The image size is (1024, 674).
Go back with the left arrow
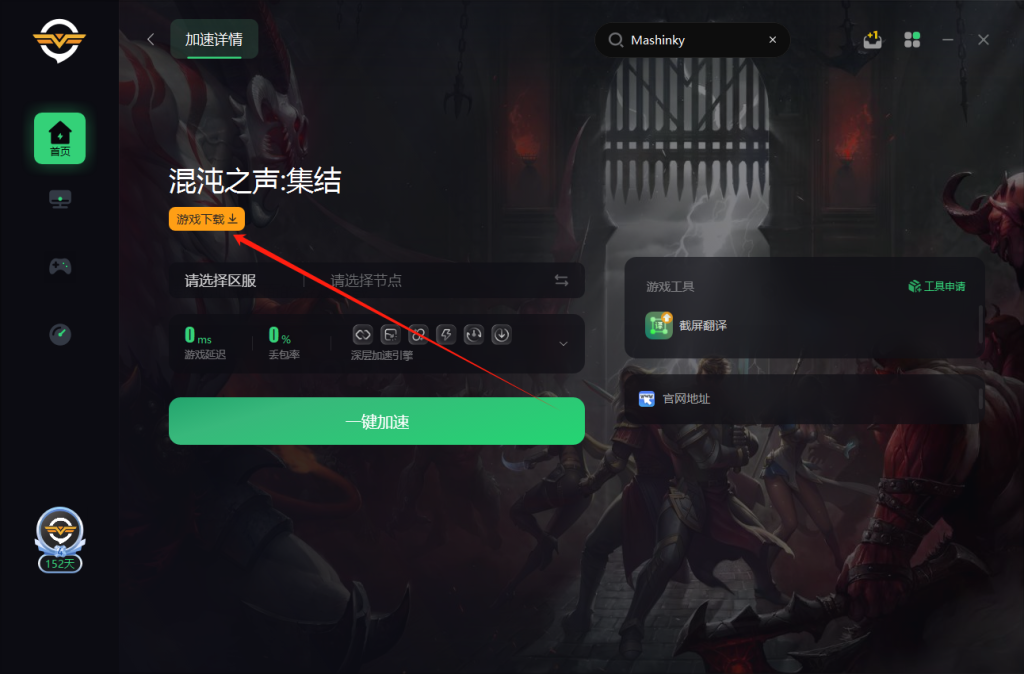click(151, 39)
